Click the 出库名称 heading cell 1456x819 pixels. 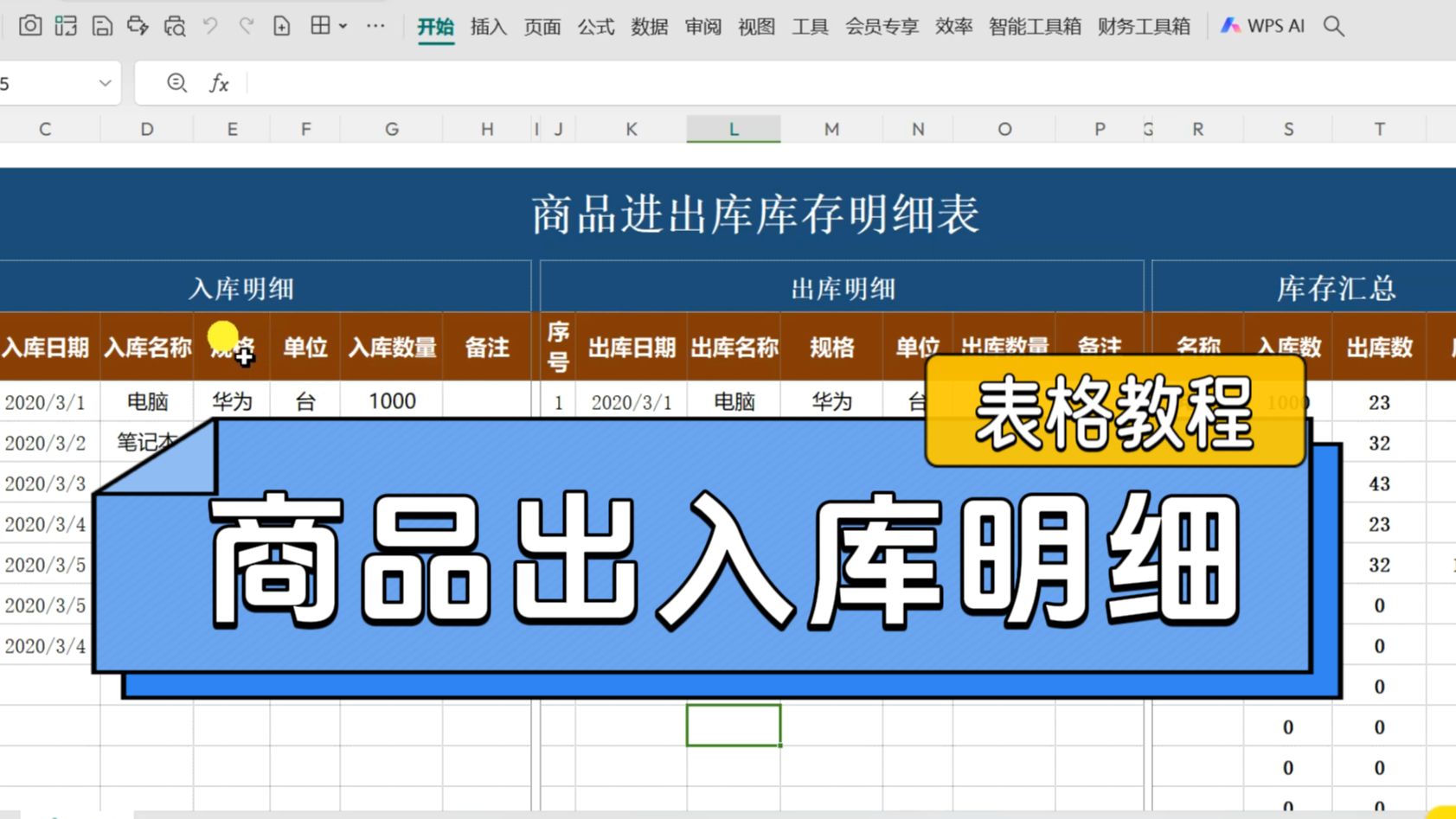[734, 347]
